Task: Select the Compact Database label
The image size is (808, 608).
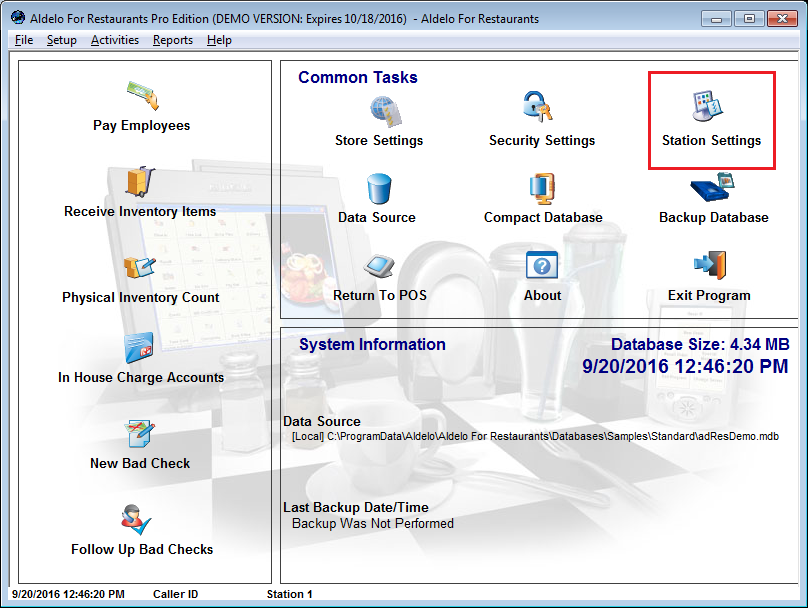Action: 543,217
